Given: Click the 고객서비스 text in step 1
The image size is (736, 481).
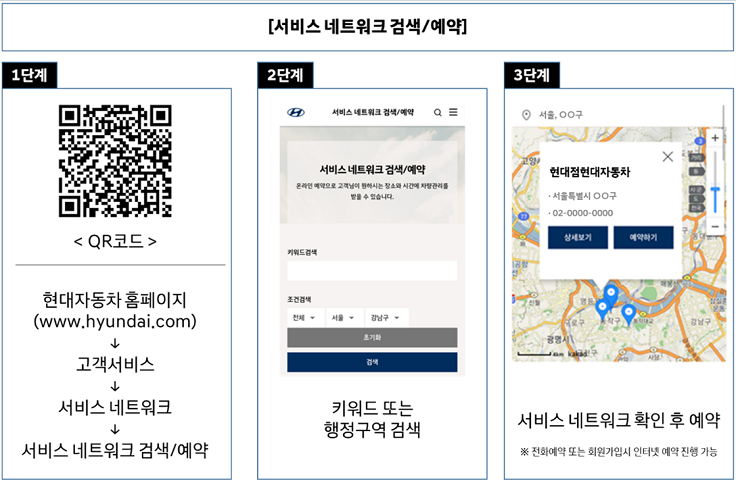Looking at the screenshot, I should 115,364.
